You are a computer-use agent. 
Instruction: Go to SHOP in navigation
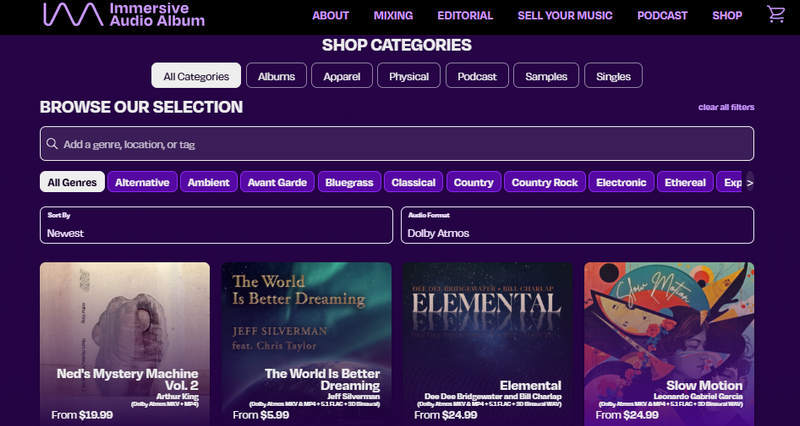(727, 15)
